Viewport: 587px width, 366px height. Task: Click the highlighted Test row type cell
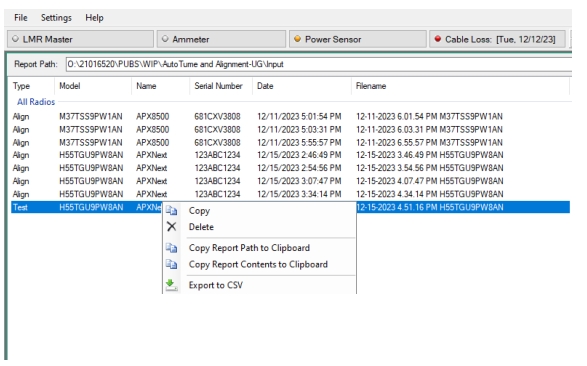(x=20, y=207)
